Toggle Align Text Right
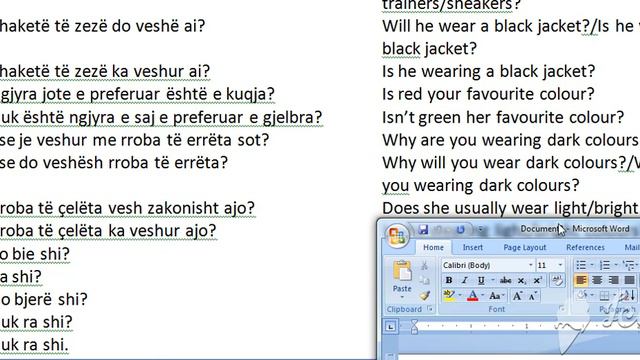 tap(613, 280)
